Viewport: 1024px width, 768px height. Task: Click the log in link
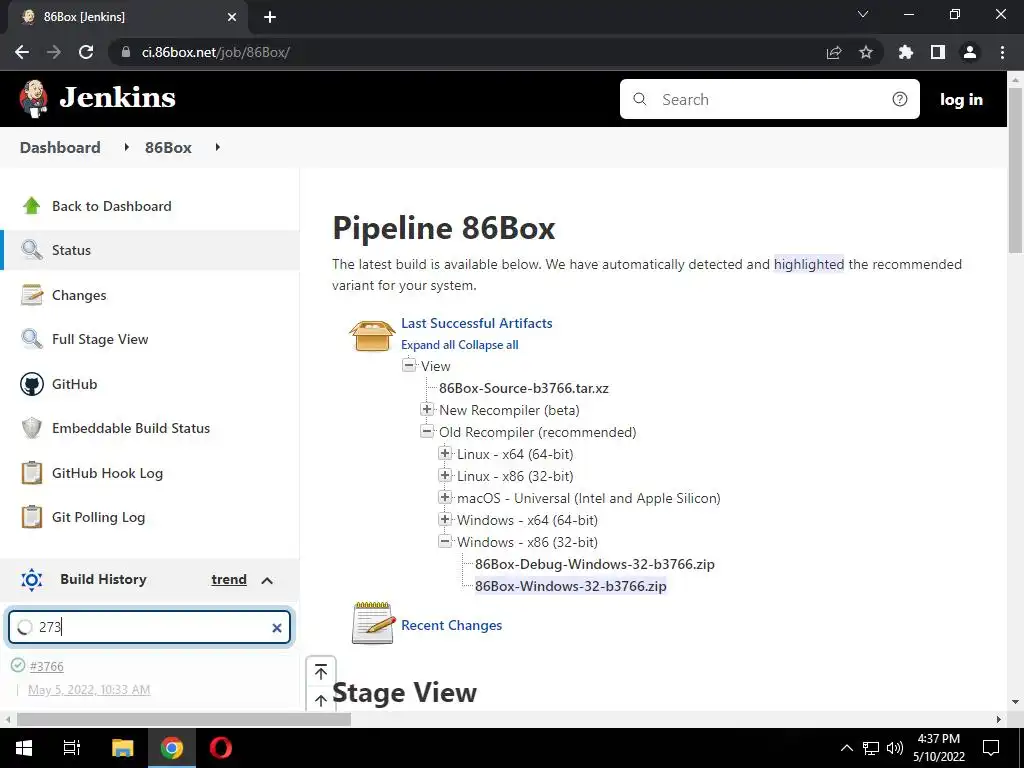tap(961, 99)
